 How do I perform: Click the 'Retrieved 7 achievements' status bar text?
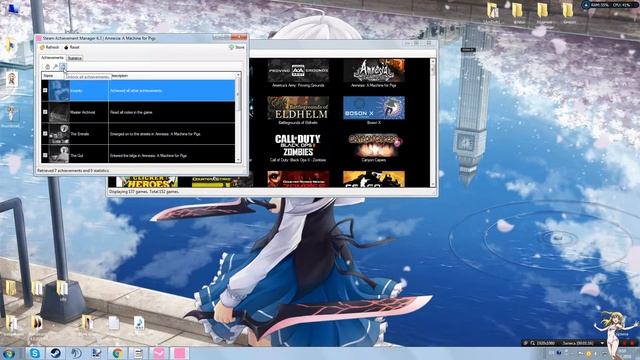point(73,171)
